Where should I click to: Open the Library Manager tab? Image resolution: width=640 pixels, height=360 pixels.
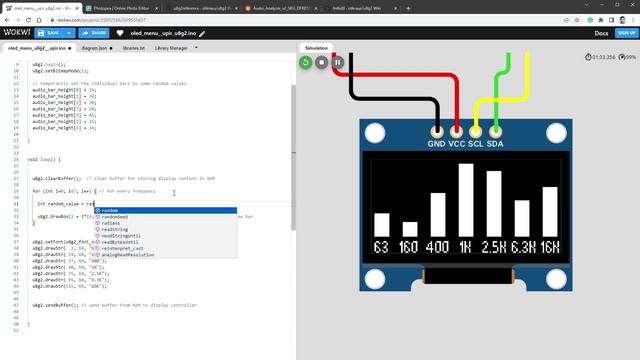pyautogui.click(x=171, y=48)
